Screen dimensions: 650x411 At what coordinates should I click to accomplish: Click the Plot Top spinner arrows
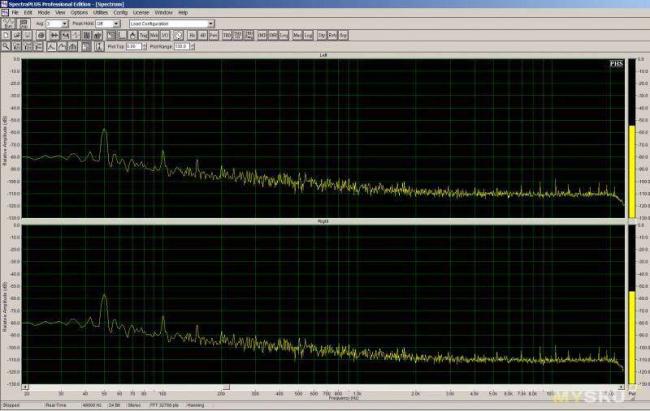144,46
